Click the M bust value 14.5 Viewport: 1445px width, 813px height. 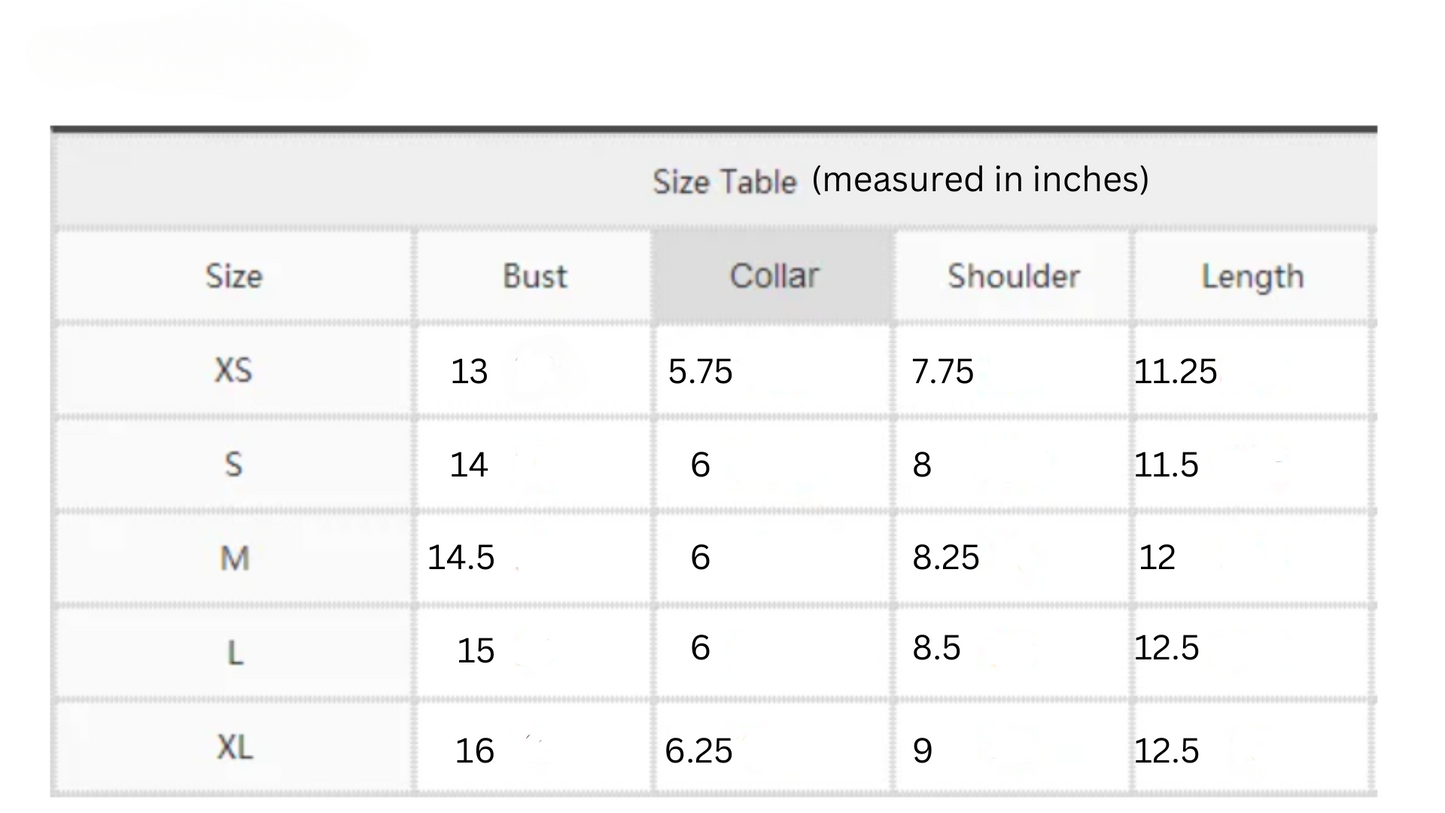click(x=461, y=558)
